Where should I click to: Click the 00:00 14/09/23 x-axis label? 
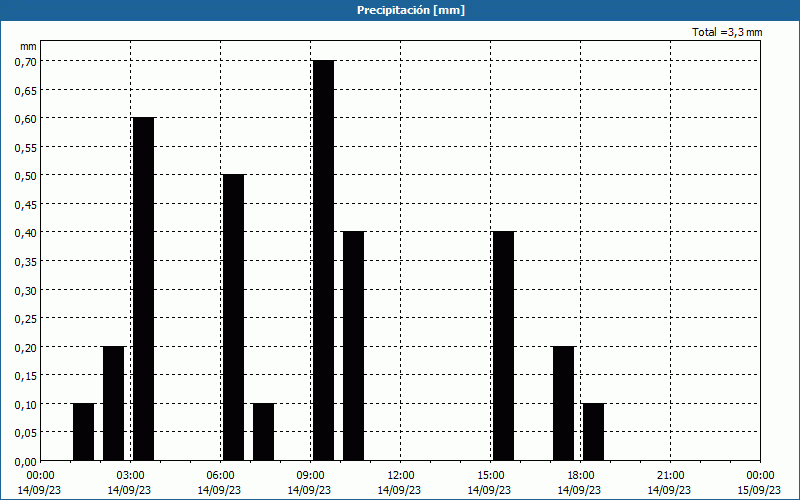pos(40,483)
